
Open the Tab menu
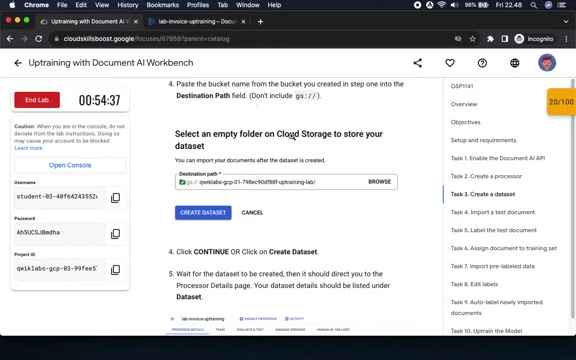pos(223,5)
